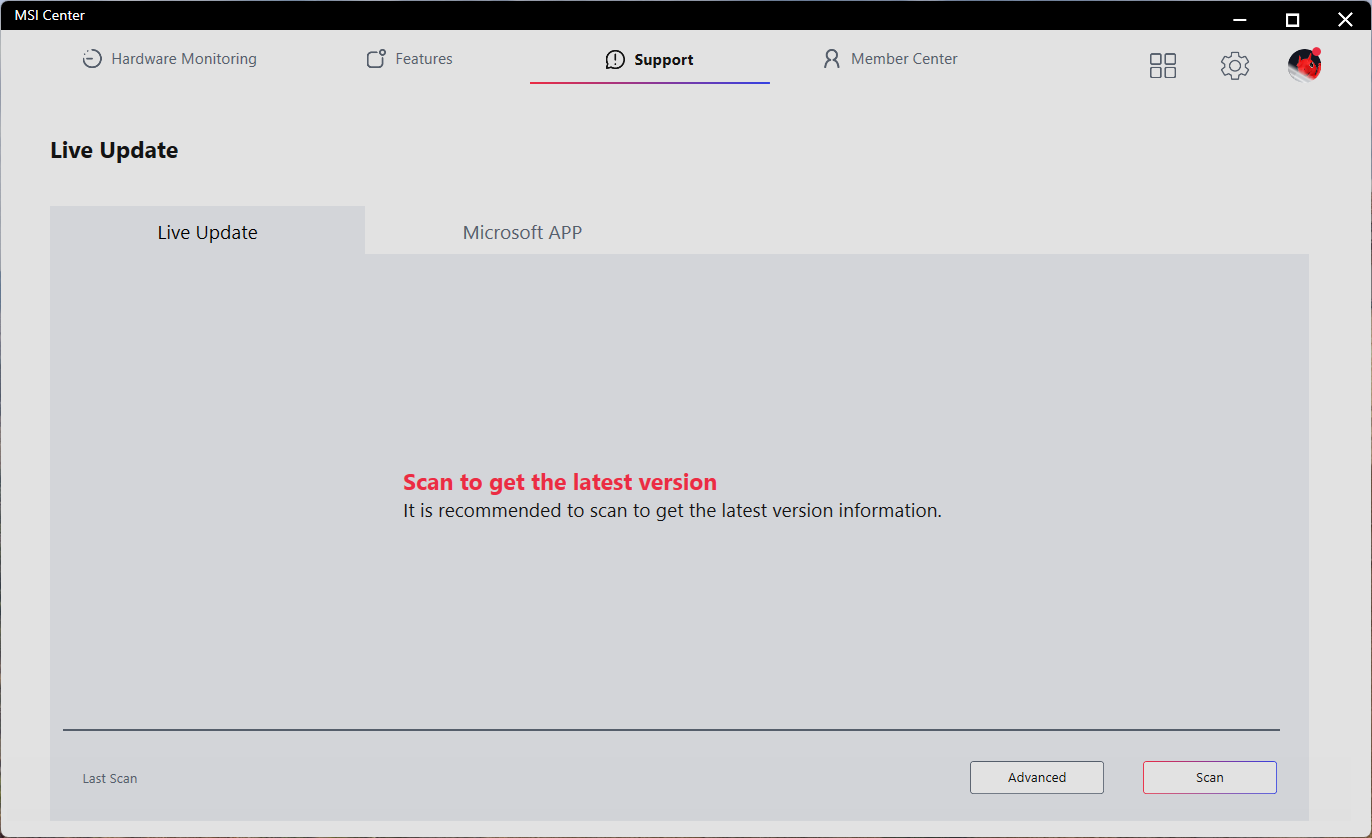Image resolution: width=1372 pixels, height=838 pixels.
Task: Click the Features square icon
Action: pyautogui.click(x=376, y=59)
